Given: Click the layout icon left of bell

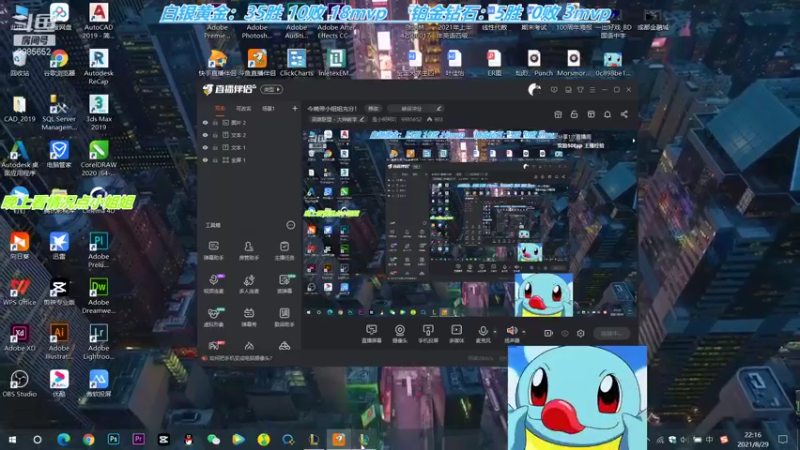Looking at the screenshot, I should point(591,114).
